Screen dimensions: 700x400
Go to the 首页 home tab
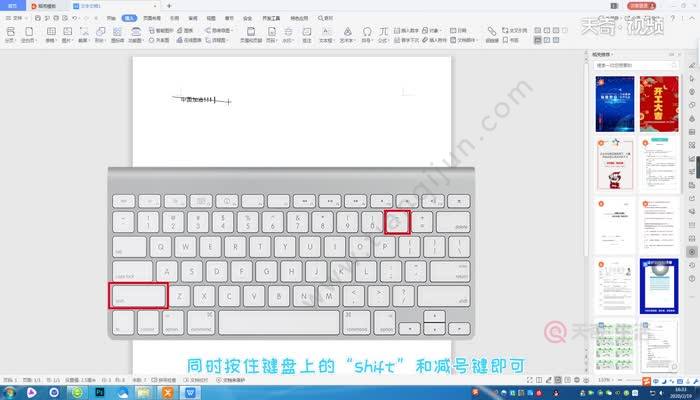pos(12,6)
